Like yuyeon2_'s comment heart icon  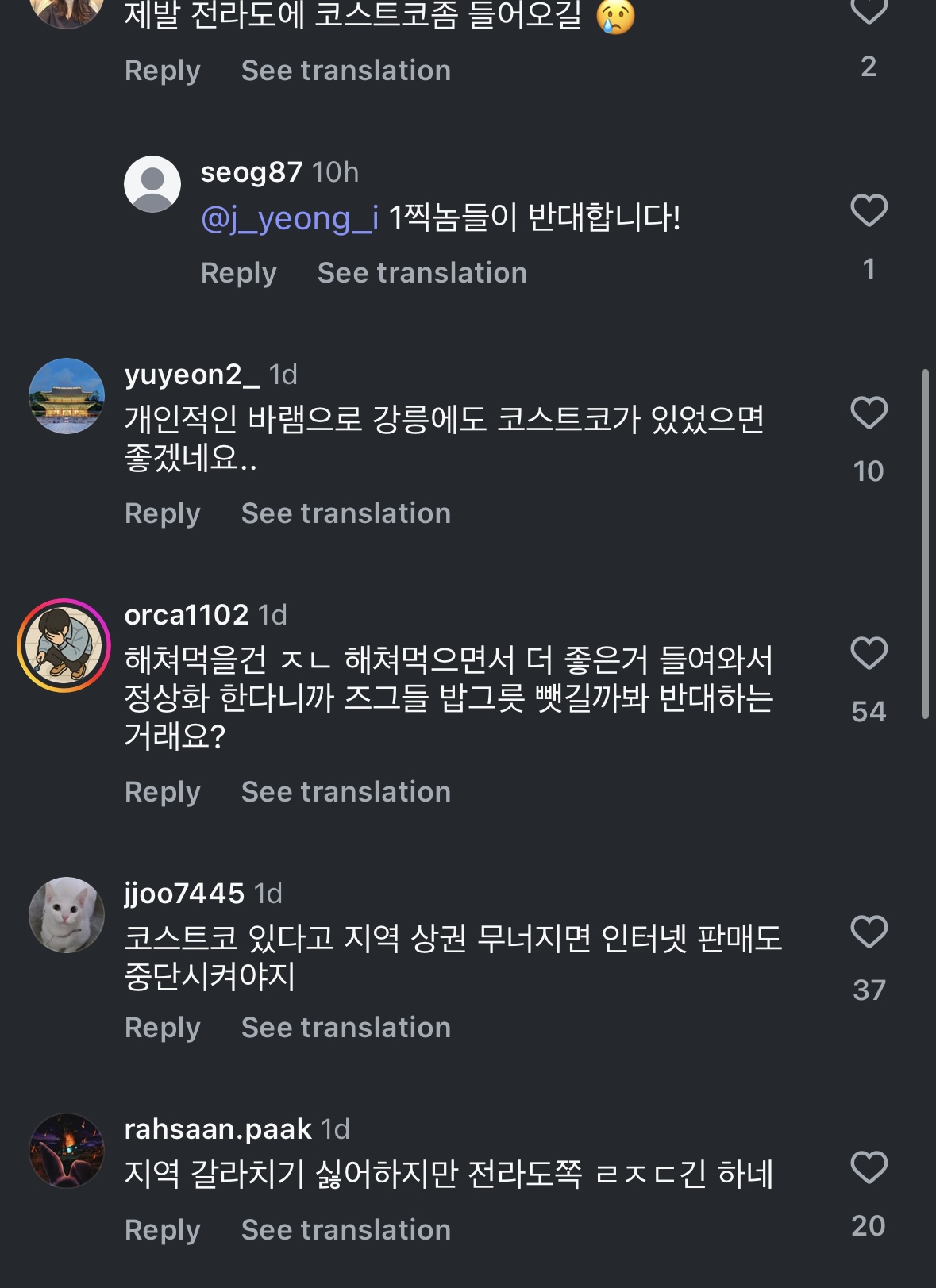pos(869,413)
